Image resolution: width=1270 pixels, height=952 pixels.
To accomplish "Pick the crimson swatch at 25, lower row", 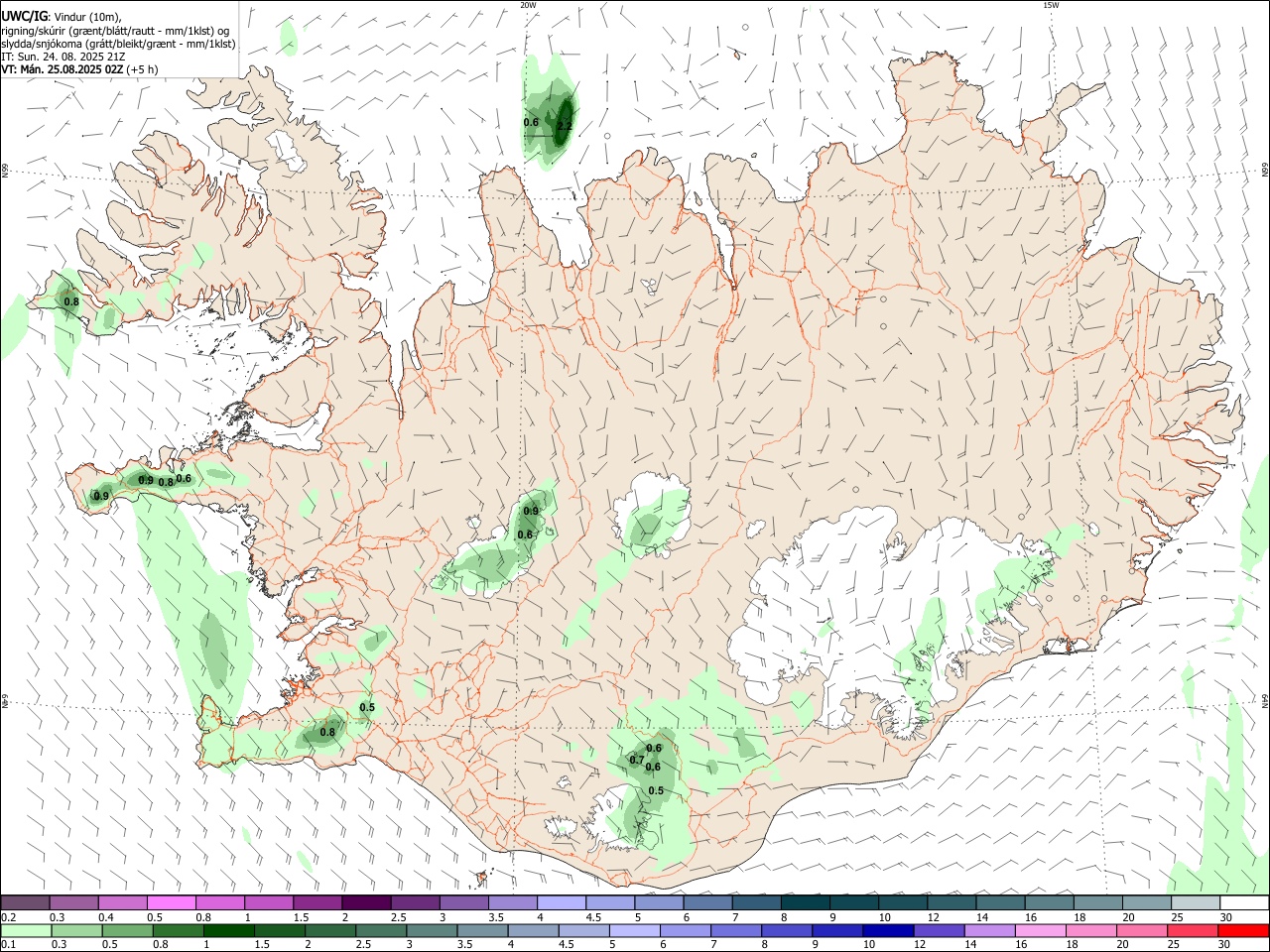I will coord(1193,931).
